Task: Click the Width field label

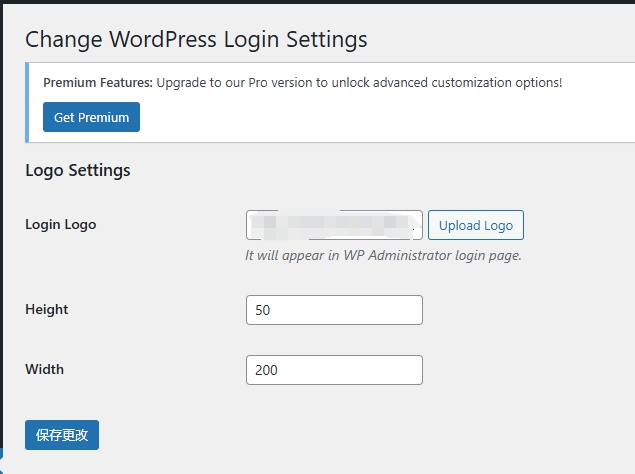Action: (45, 369)
